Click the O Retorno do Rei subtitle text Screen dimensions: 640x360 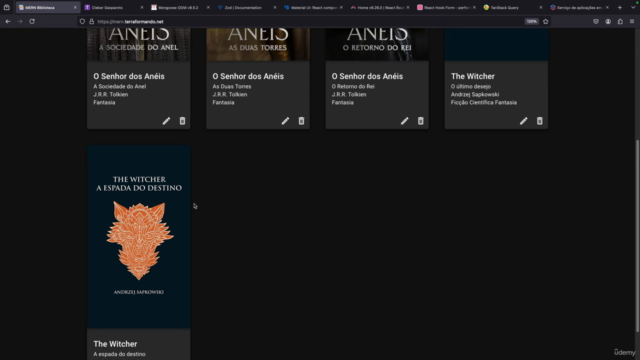pos(353,87)
